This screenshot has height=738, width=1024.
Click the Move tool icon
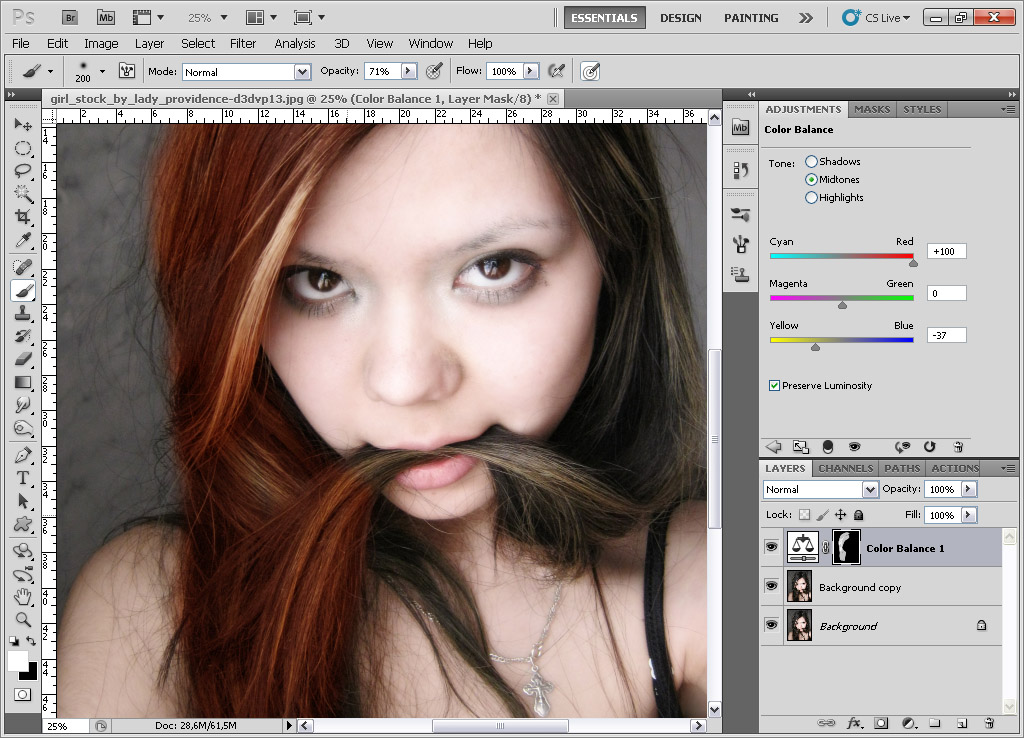(23, 125)
